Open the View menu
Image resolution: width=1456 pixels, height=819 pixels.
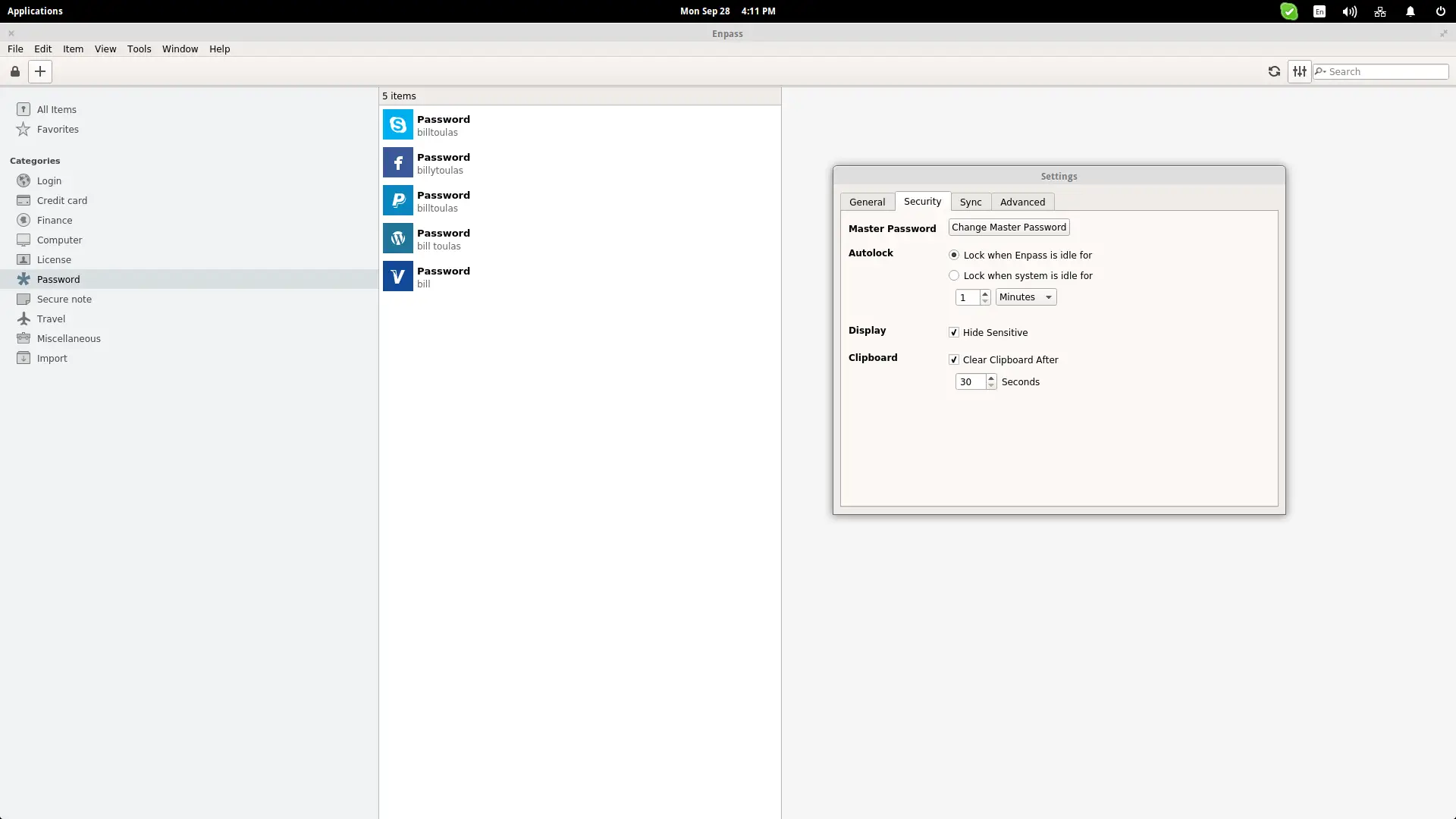tap(105, 49)
